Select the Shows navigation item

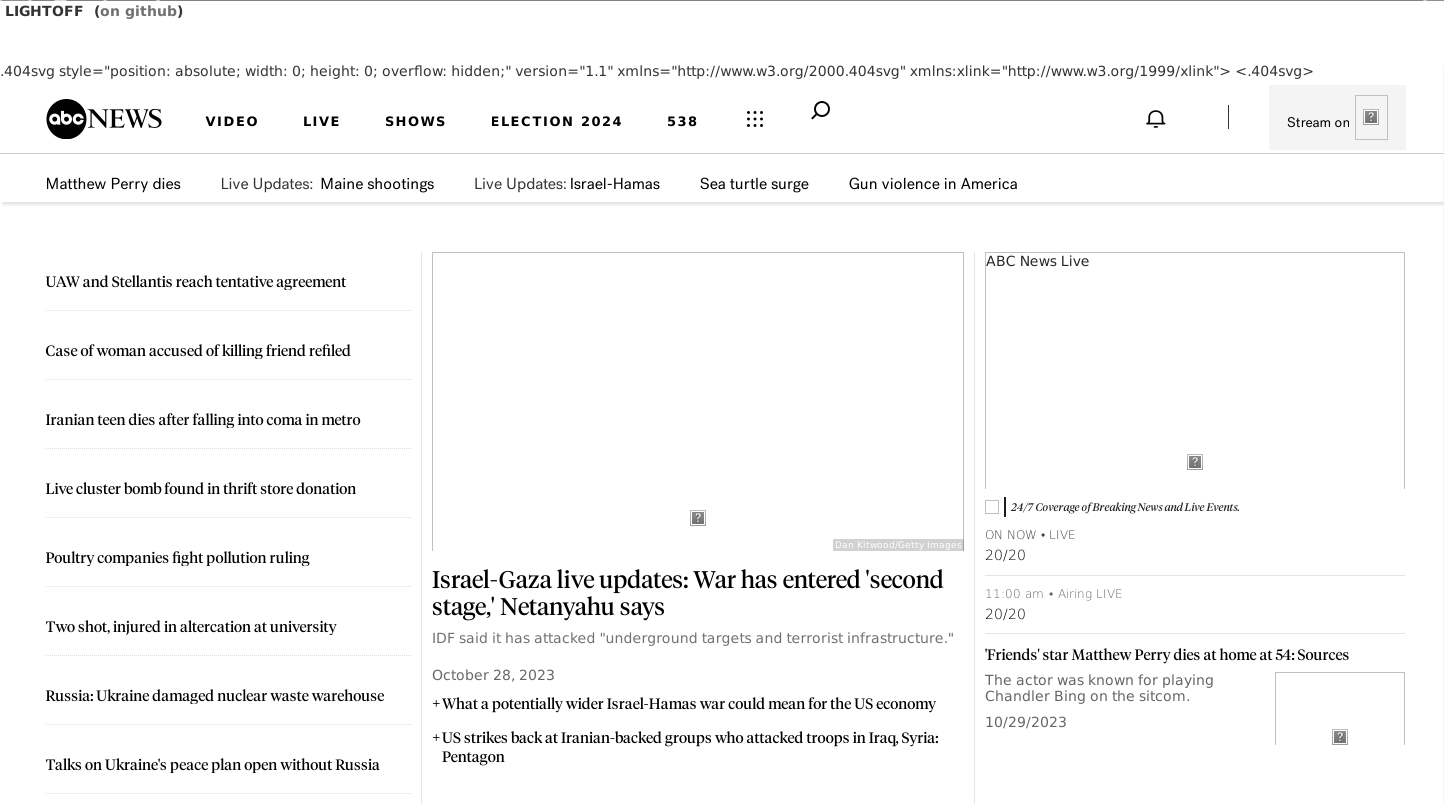click(415, 121)
